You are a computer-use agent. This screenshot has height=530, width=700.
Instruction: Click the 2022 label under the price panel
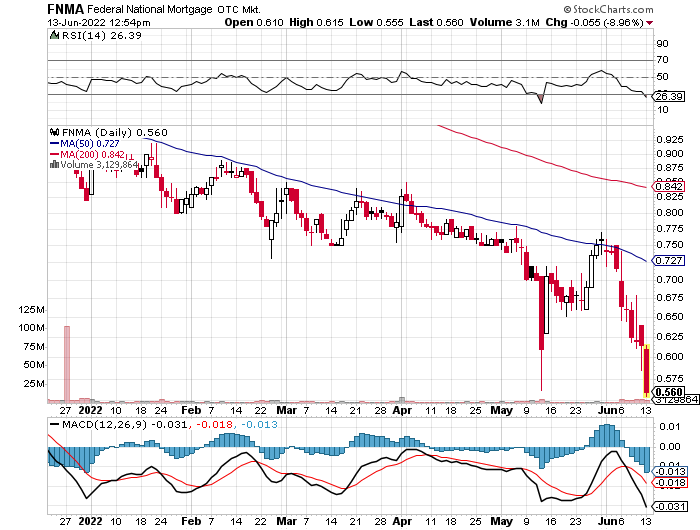[90, 410]
